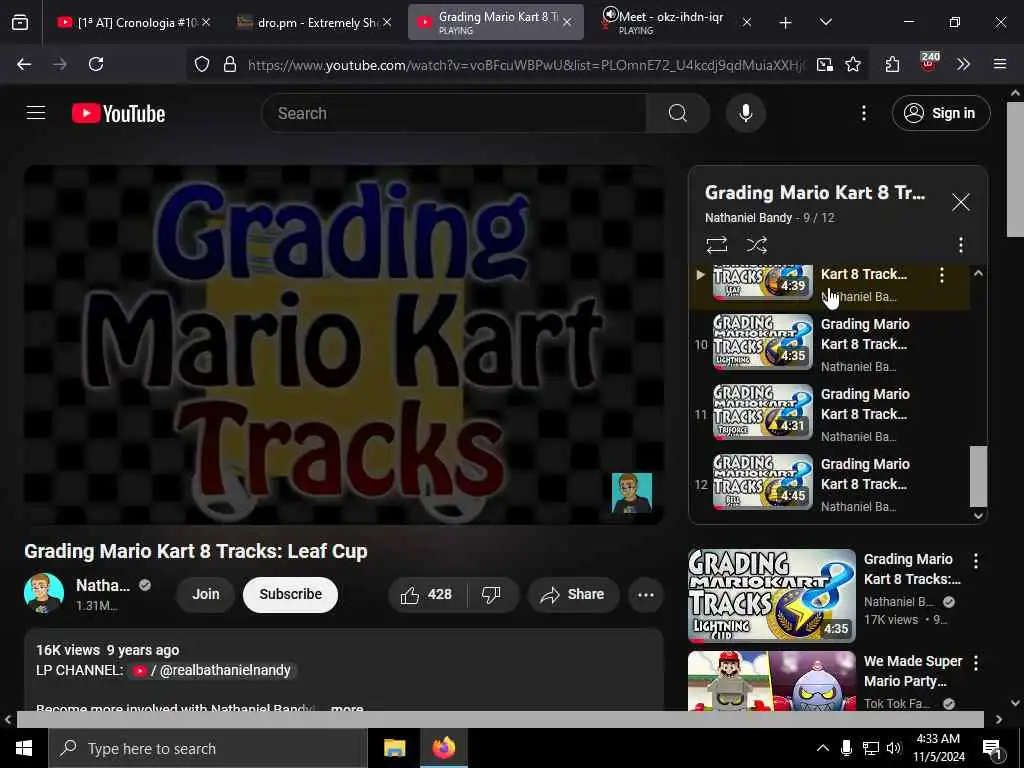
Task: Click the Sign in button
Action: pos(940,113)
